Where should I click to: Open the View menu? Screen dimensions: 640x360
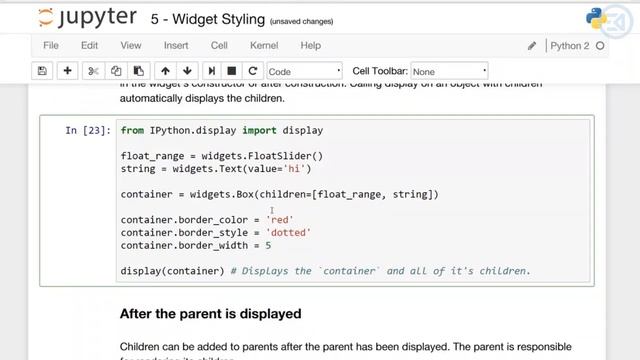[x=131, y=45]
